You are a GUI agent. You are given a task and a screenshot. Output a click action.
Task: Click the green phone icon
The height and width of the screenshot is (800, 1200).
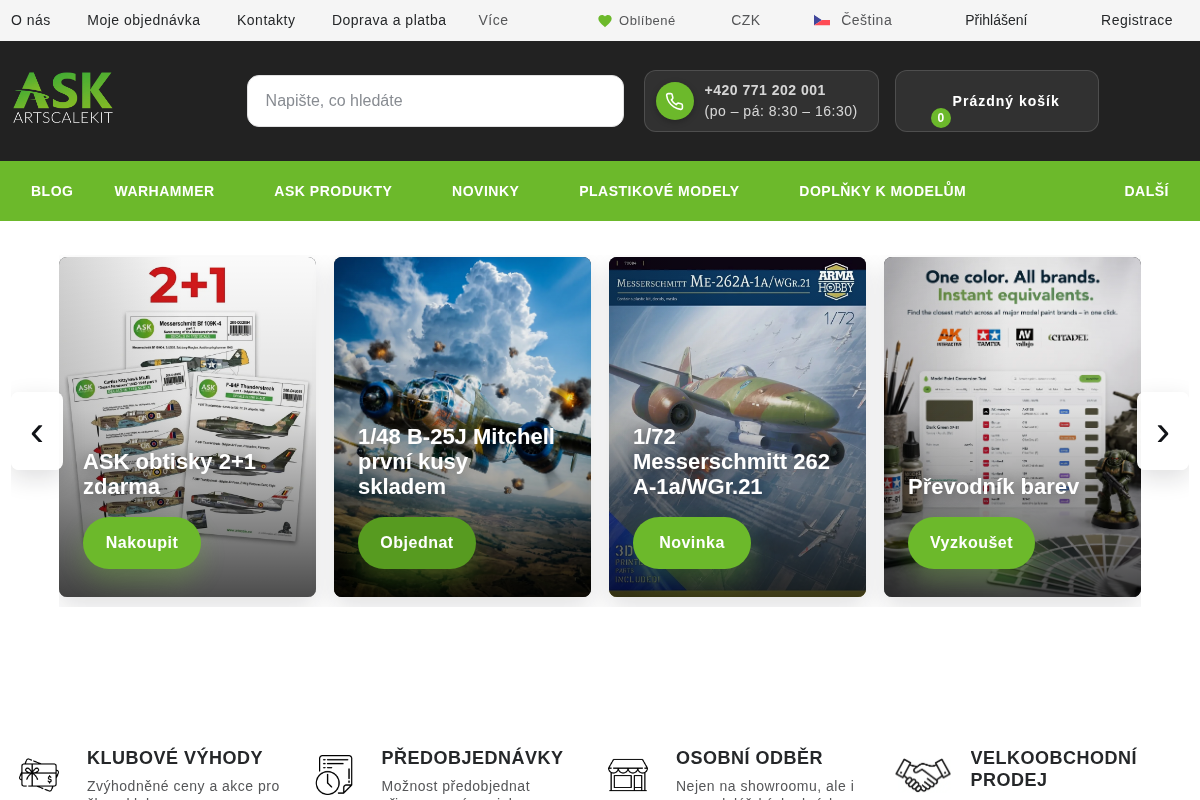675,101
